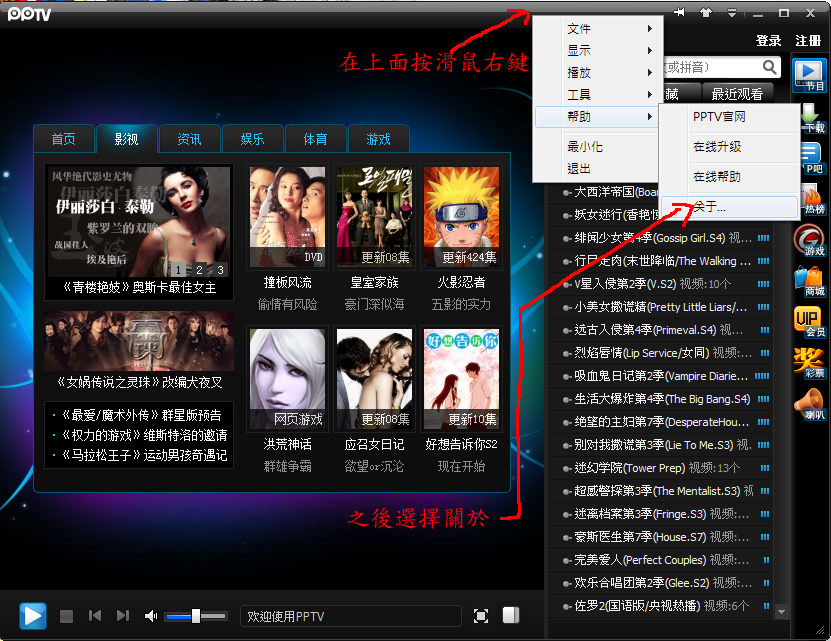The height and width of the screenshot is (641, 831).
Task: Open 好想告诉你S2 thumbnail
Action: pos(461,379)
